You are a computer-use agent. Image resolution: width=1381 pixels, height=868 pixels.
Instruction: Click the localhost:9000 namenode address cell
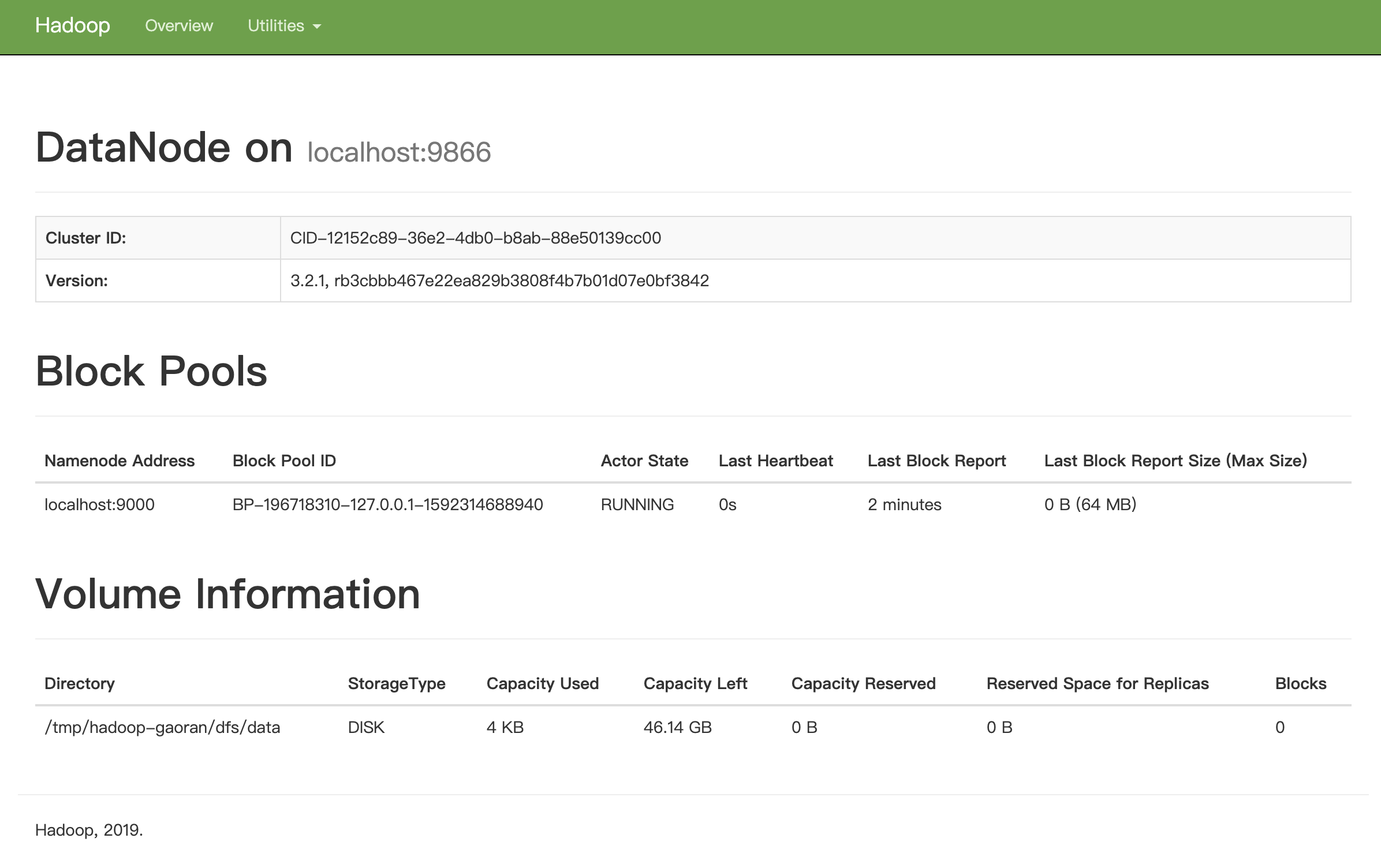tap(99, 504)
